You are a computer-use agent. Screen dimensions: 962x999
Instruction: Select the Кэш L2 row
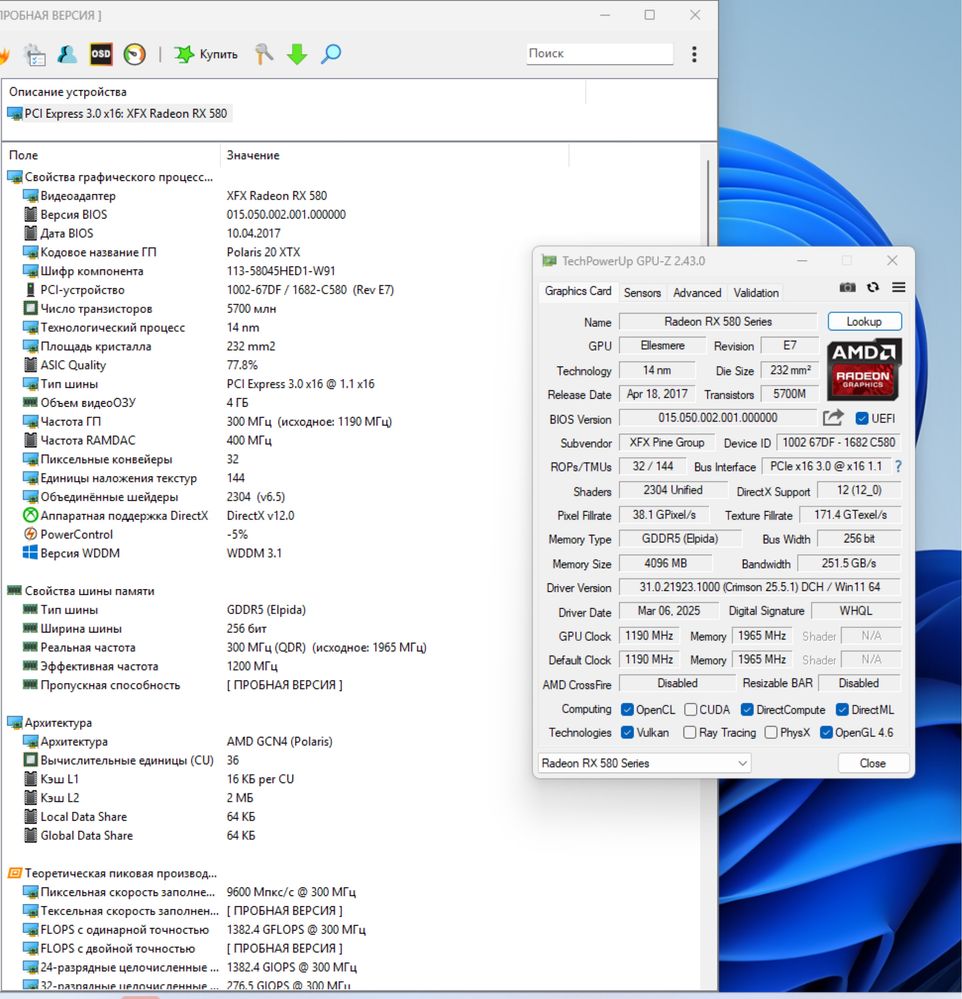click(x=138, y=798)
